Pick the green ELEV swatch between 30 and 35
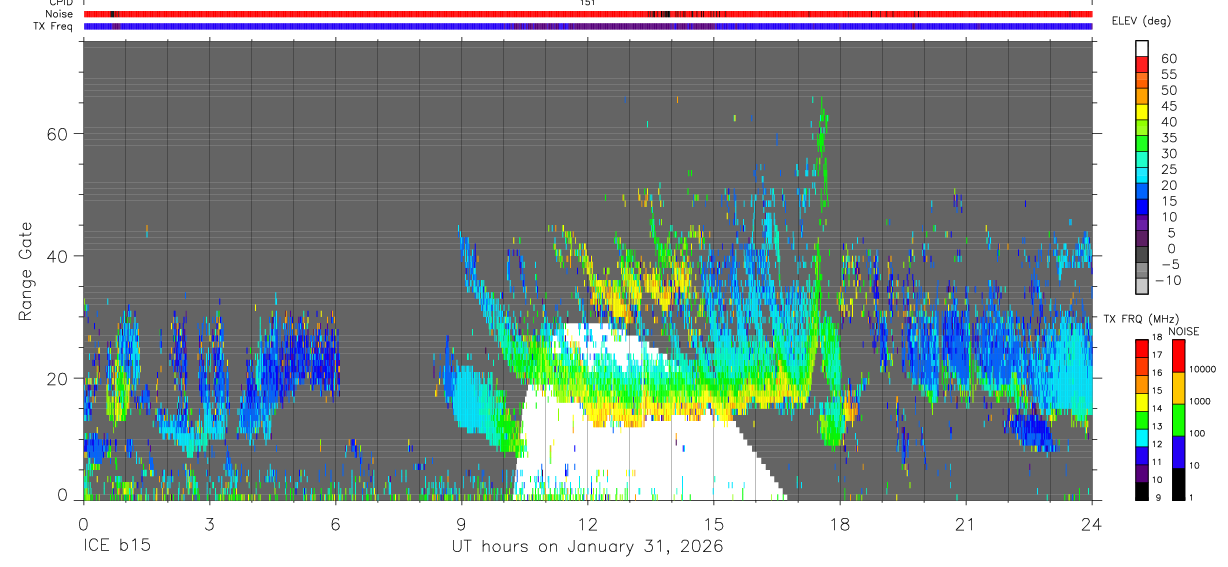The width and height of the screenshot is (1228, 567). coord(1143,145)
